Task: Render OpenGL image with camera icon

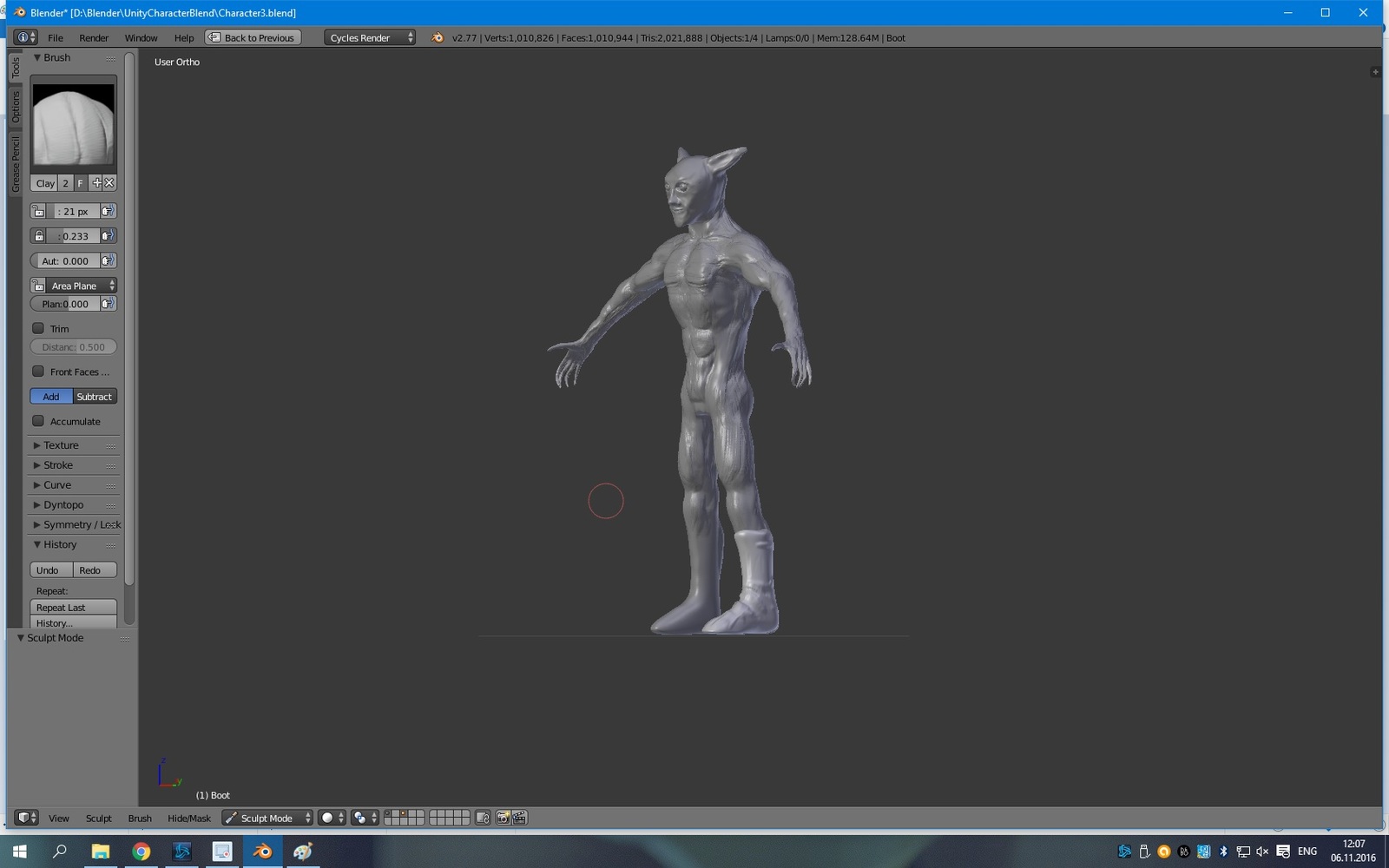Action: (x=503, y=818)
